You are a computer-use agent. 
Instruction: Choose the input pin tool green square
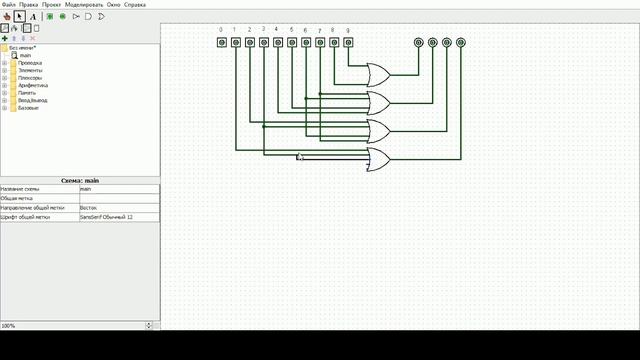click(50, 17)
